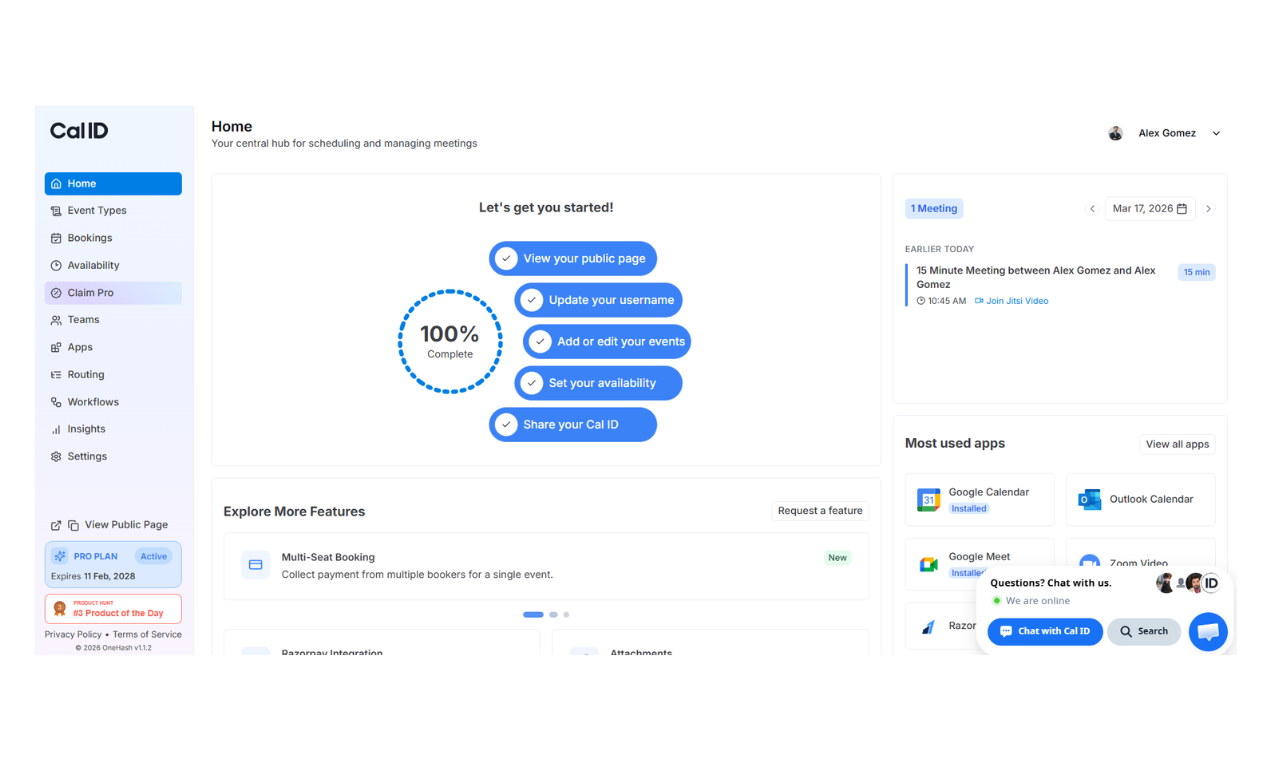Open Event Types in sidebar
This screenshot has height=760, width=1270.
click(97, 211)
